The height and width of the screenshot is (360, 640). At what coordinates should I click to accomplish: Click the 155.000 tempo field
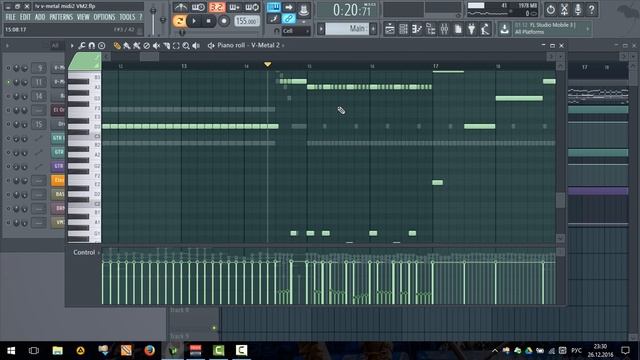pyautogui.click(x=247, y=21)
